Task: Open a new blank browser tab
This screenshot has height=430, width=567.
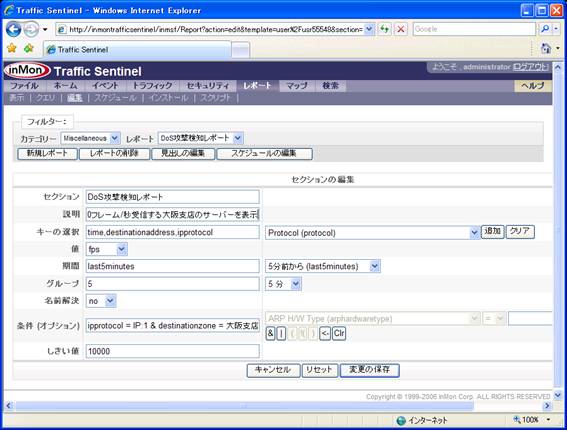Action: (x=240, y=50)
